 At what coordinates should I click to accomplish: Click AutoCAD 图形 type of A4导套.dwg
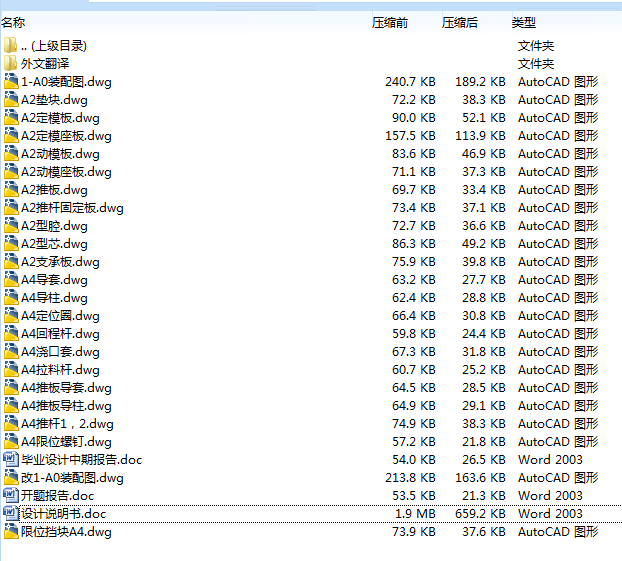558,280
